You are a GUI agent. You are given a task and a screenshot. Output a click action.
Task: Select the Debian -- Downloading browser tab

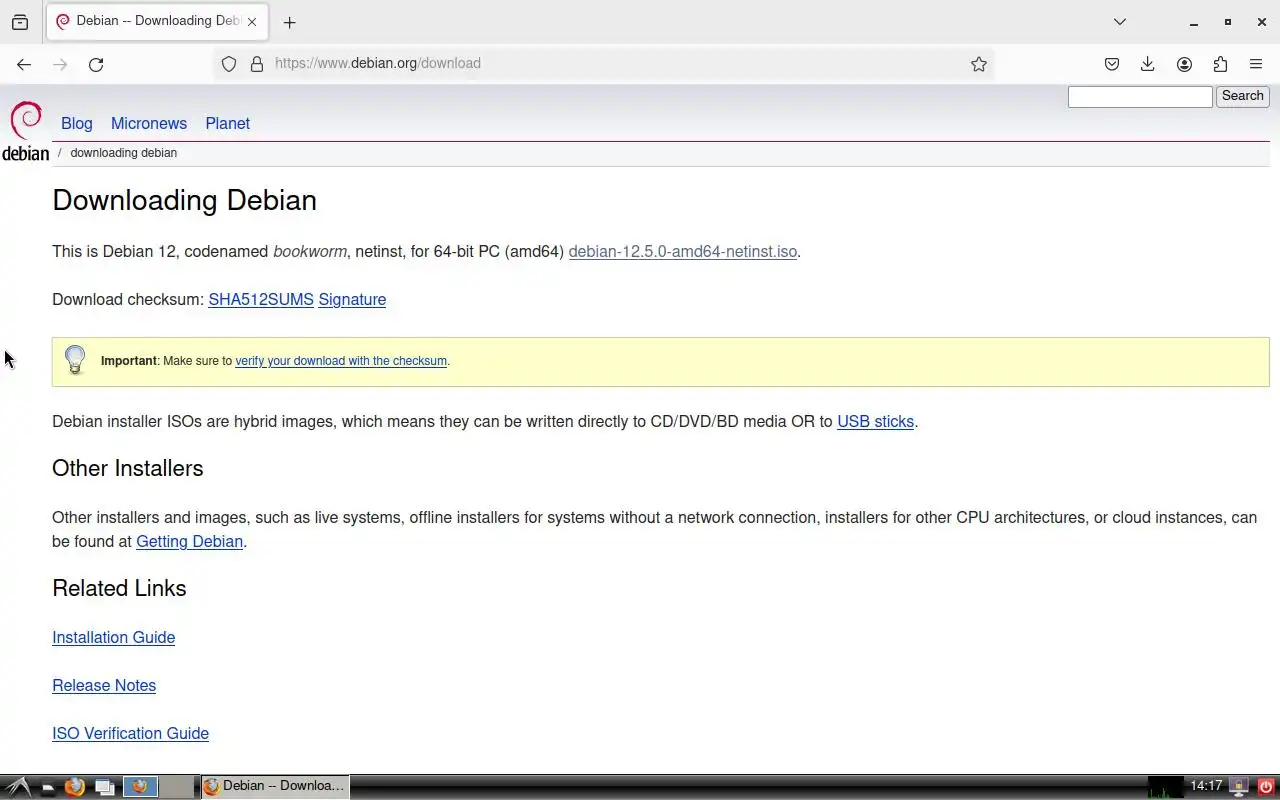point(157,22)
